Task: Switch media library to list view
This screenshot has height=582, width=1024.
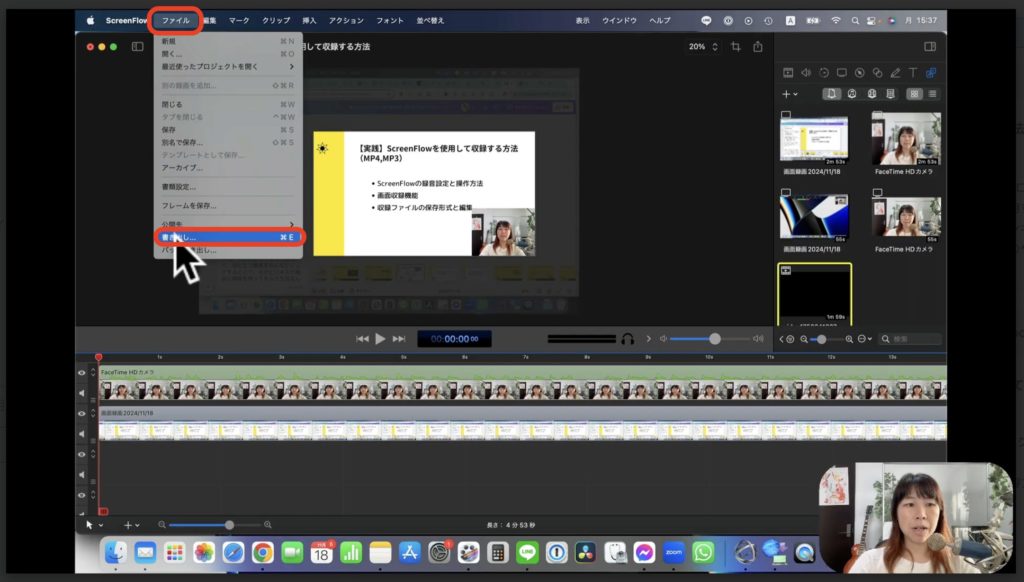Action: click(x=933, y=94)
